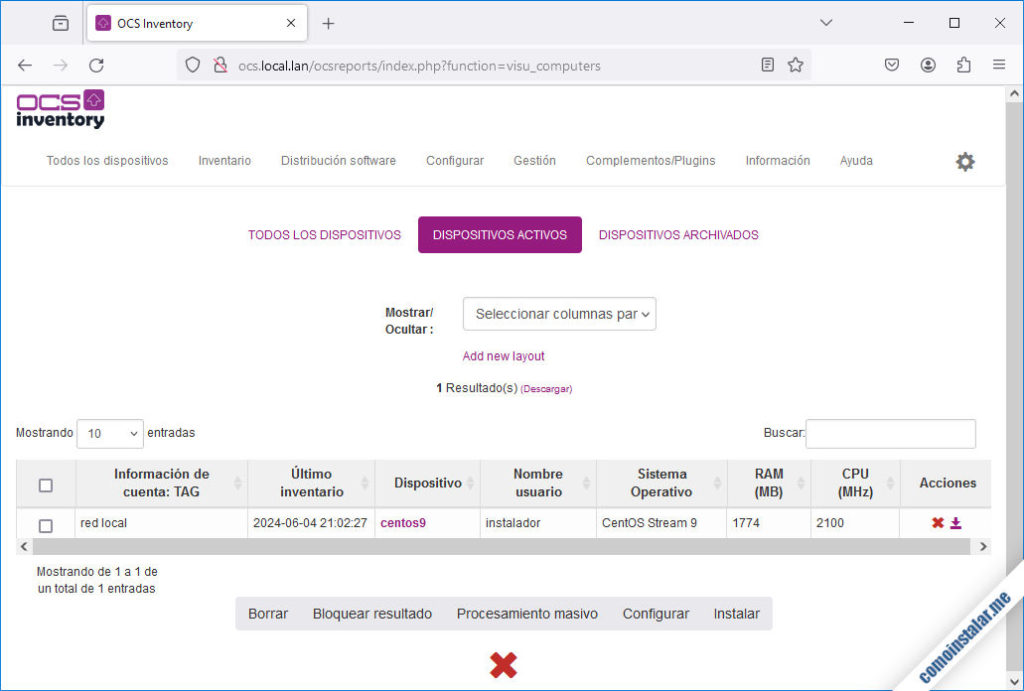This screenshot has width=1024, height=691.
Task: Click the Procesamiento masivo button
Action: pos(527,614)
